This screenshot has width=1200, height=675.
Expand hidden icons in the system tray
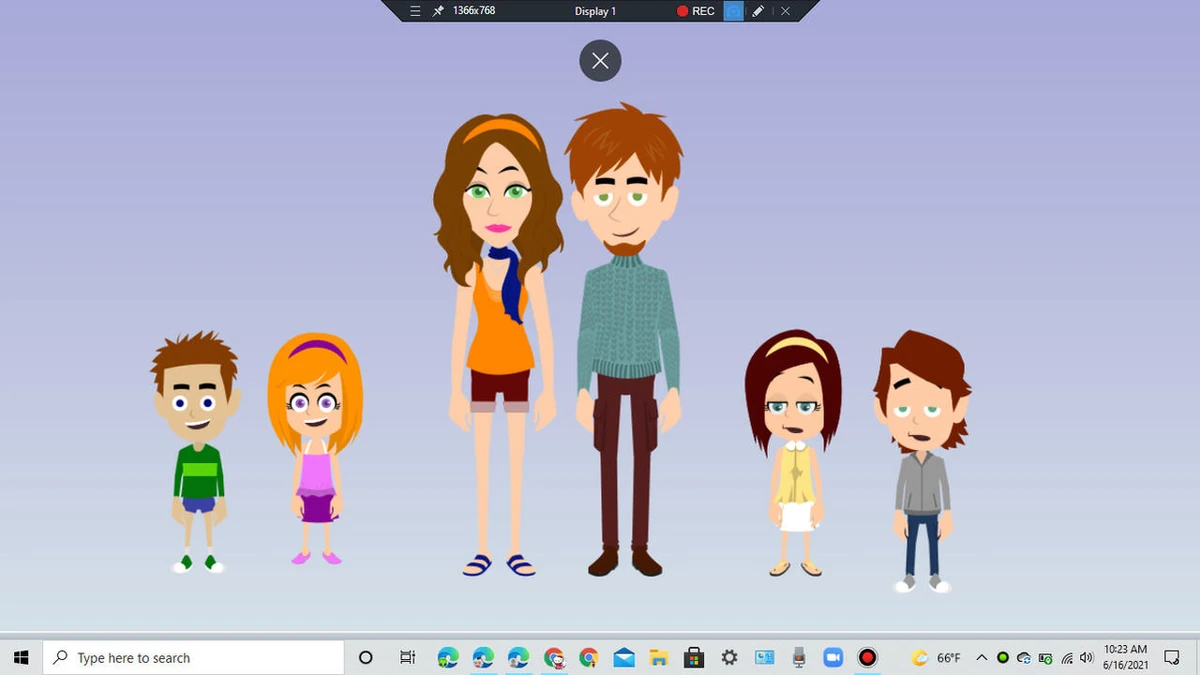coord(982,658)
